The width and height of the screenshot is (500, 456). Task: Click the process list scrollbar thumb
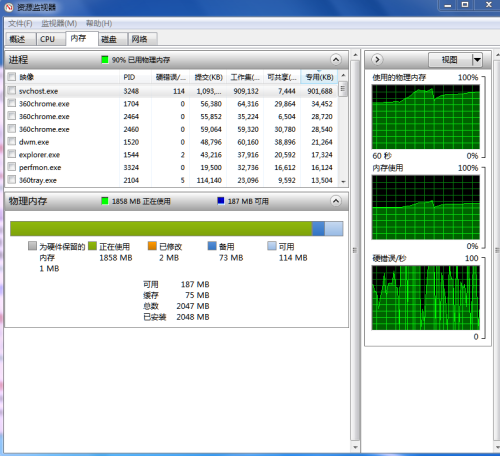[343, 89]
